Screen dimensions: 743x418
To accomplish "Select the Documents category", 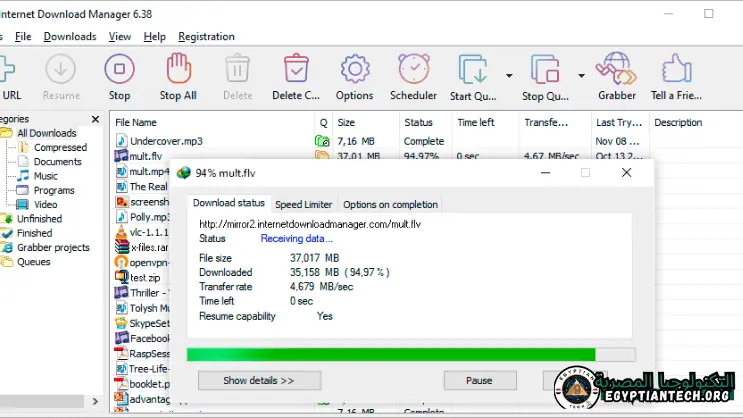I will [x=57, y=162].
